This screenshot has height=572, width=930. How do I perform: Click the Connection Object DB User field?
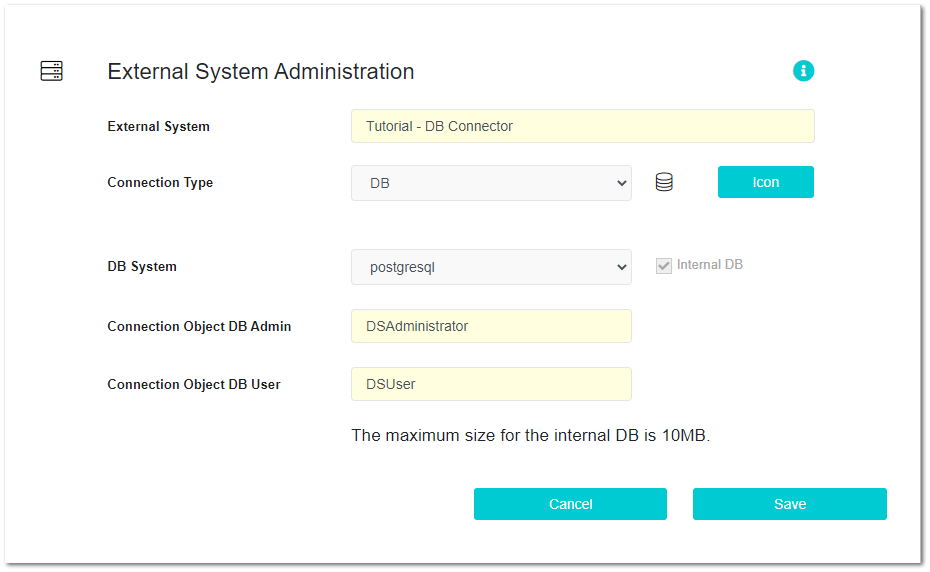(x=491, y=384)
